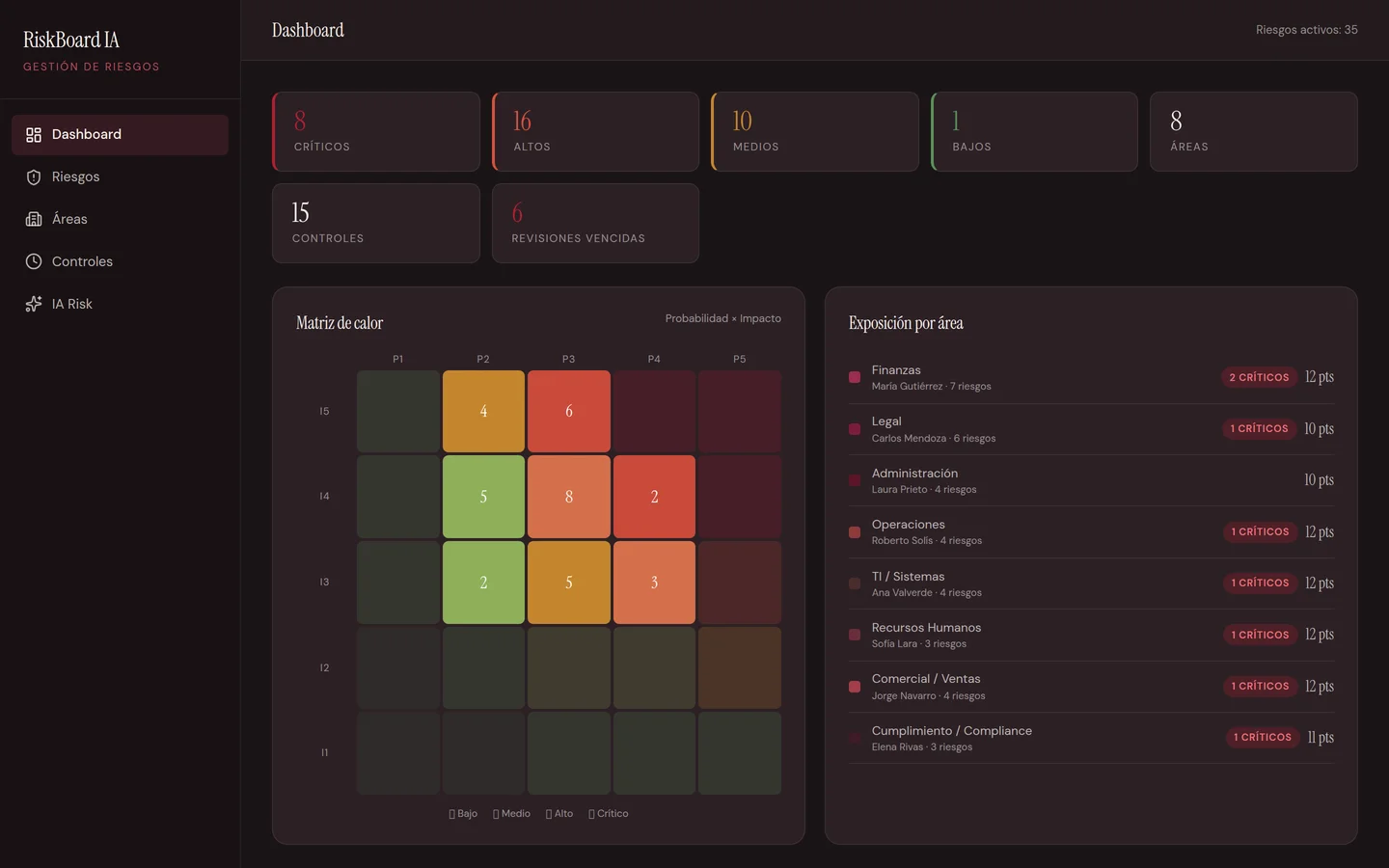Click the RiskBoard IA logo title
Viewport: 1389px width, 868px height.
click(x=71, y=40)
